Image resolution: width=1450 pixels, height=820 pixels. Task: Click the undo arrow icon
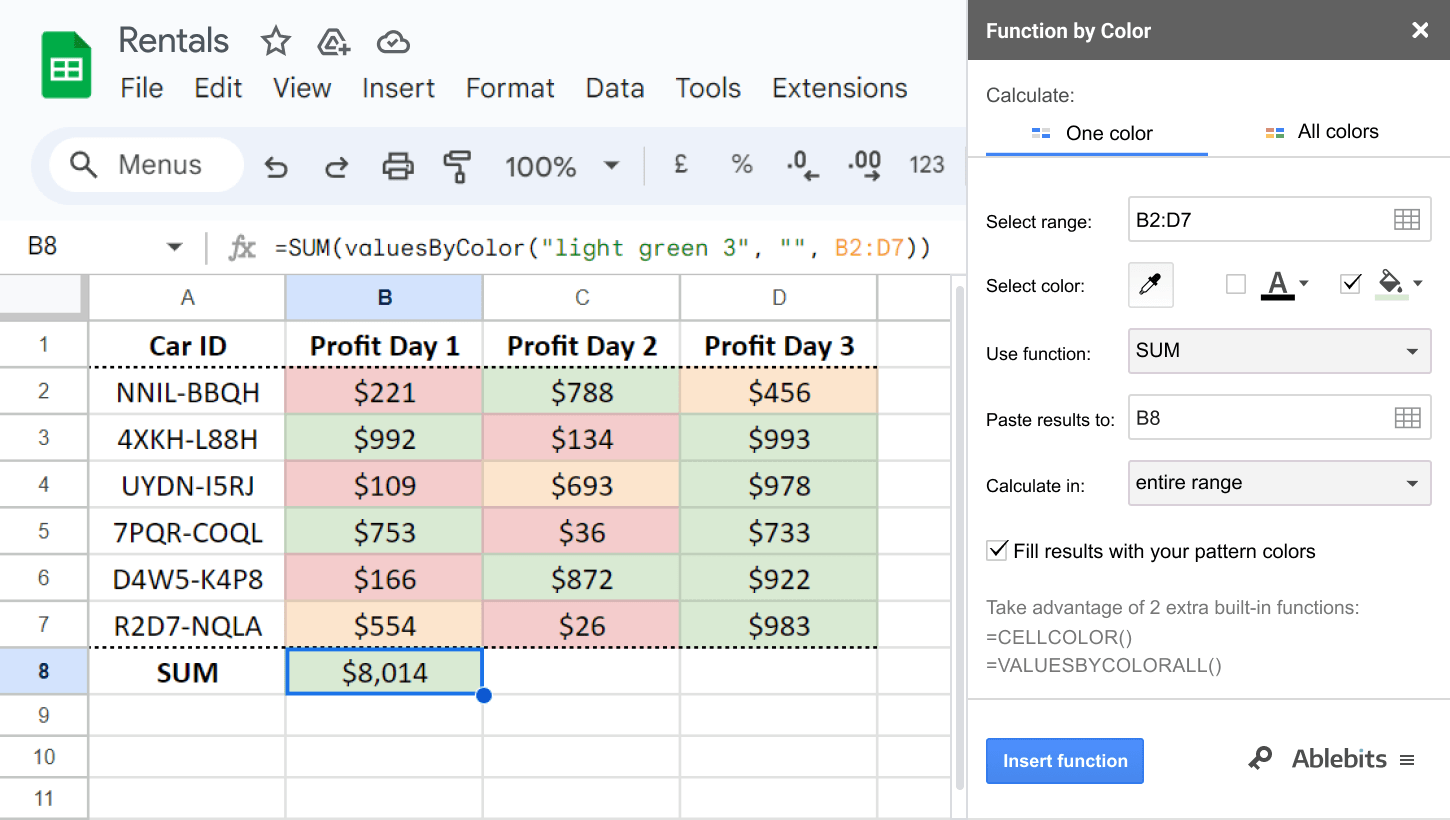coord(276,166)
